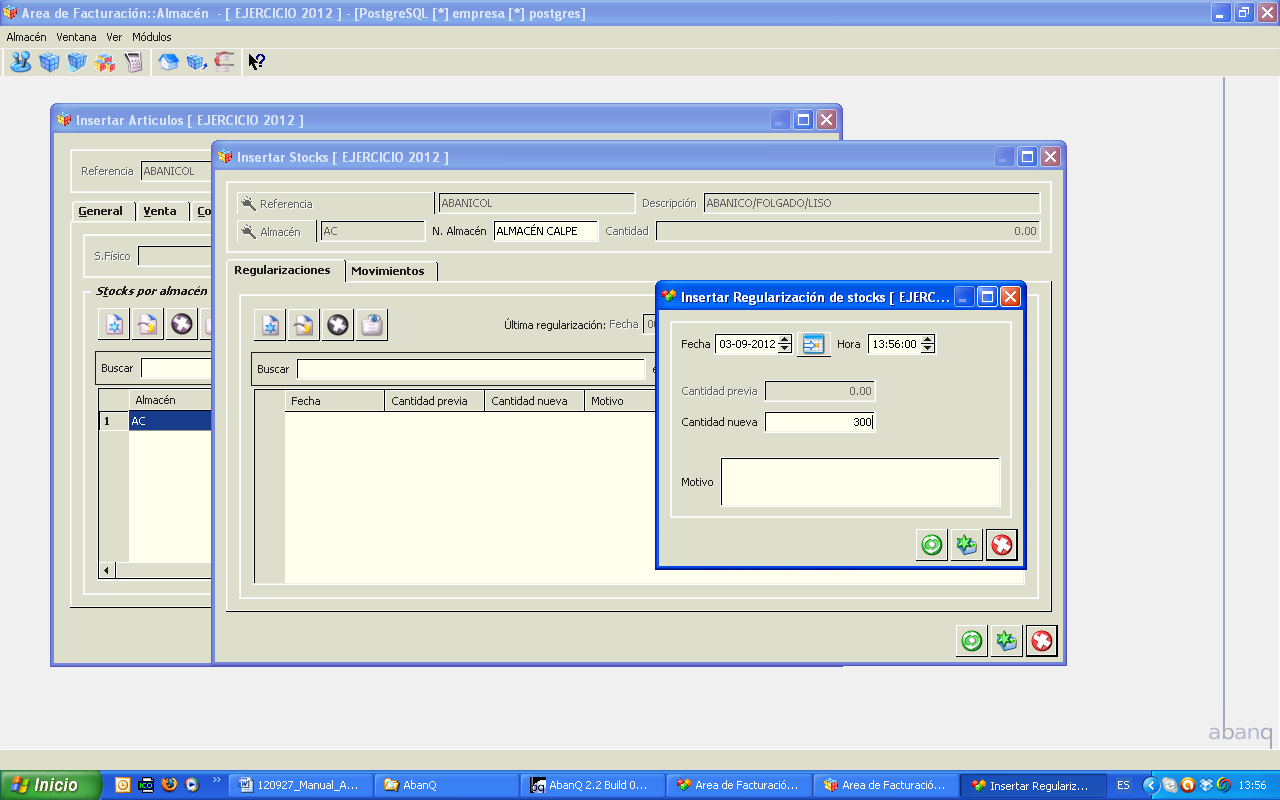1280x800 pixels.
Task: Select the AC row in Stocks por almacén
Action: 170,421
